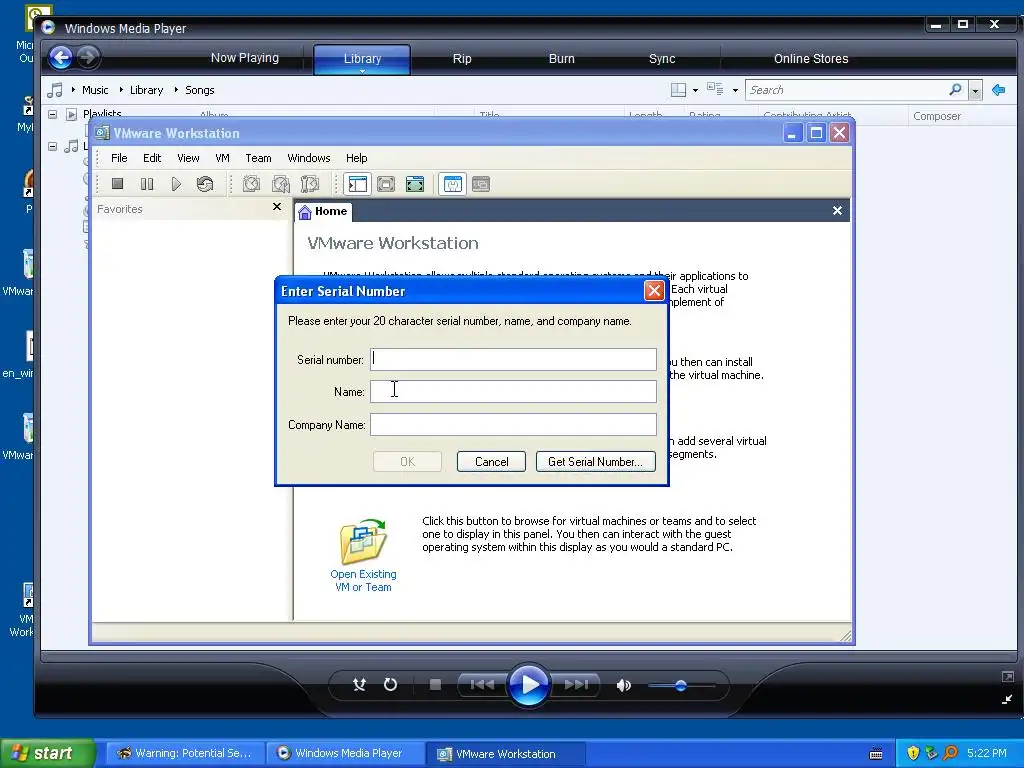The image size is (1024, 768).
Task: Expand the Songs breadcrumb arrow
Action: click(176, 89)
